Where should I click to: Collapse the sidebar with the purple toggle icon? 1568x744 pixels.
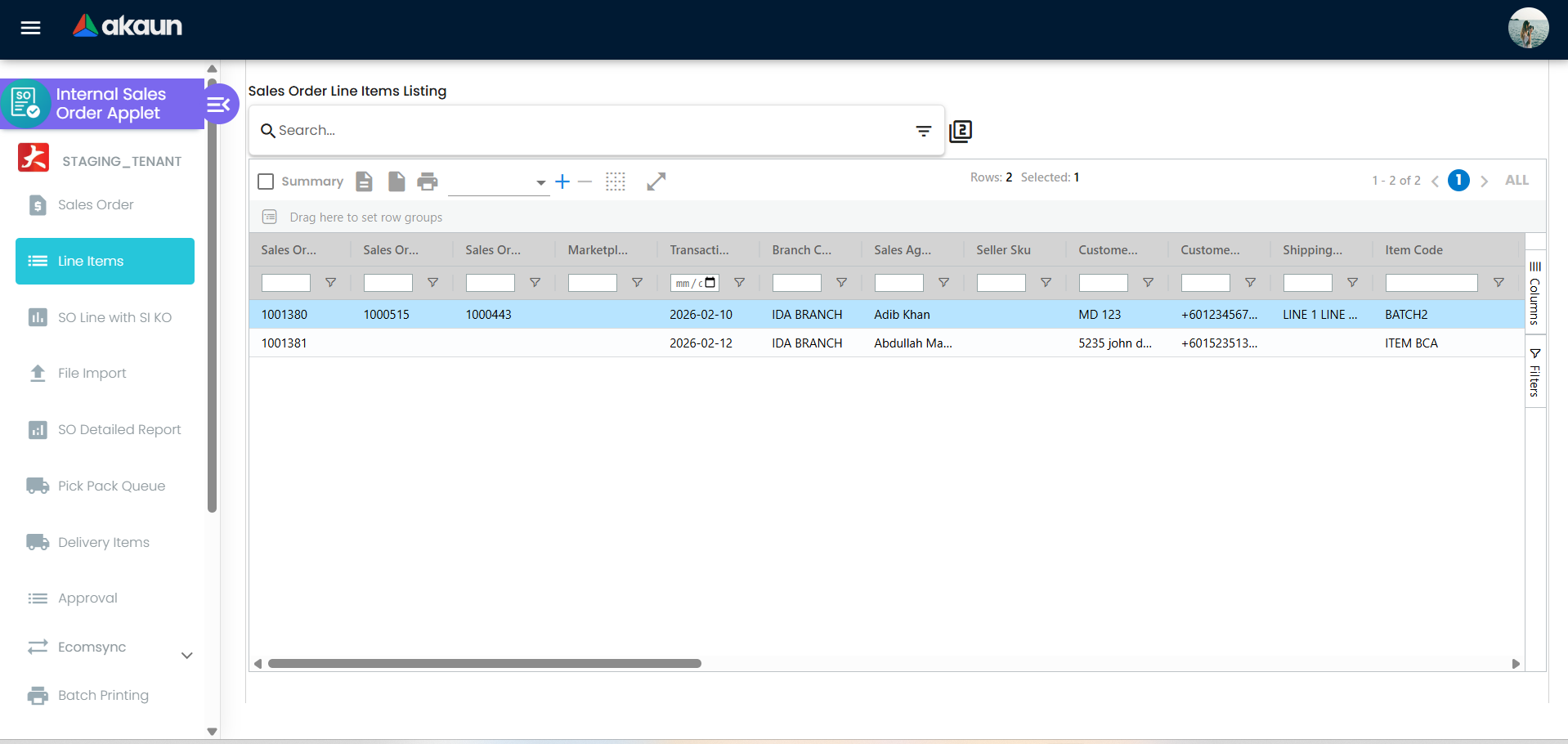[x=219, y=105]
